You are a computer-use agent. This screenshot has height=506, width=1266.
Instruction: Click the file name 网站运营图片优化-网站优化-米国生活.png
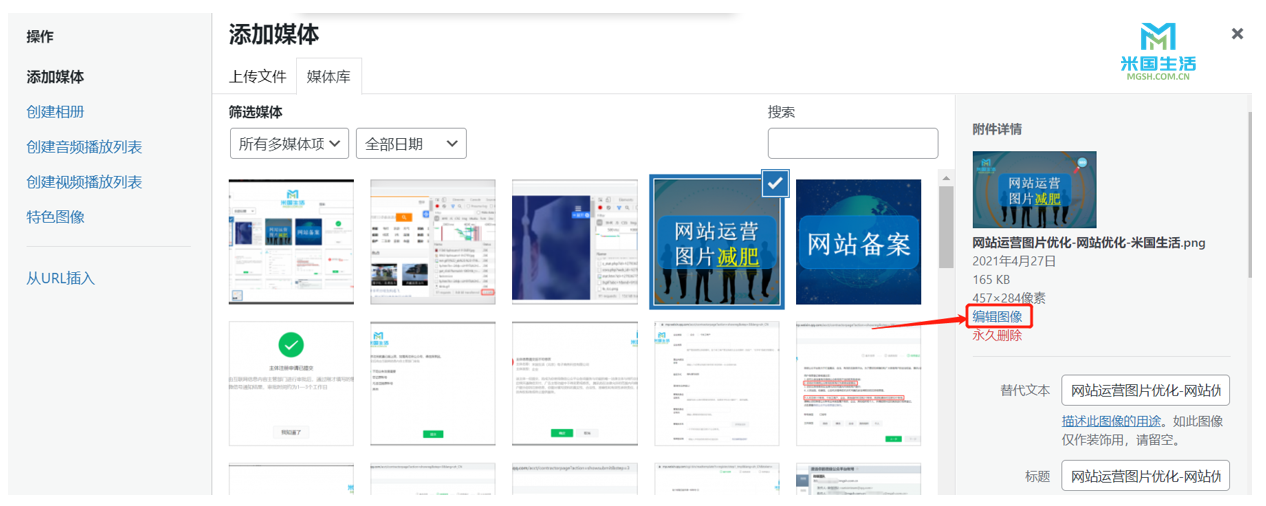click(x=1090, y=243)
